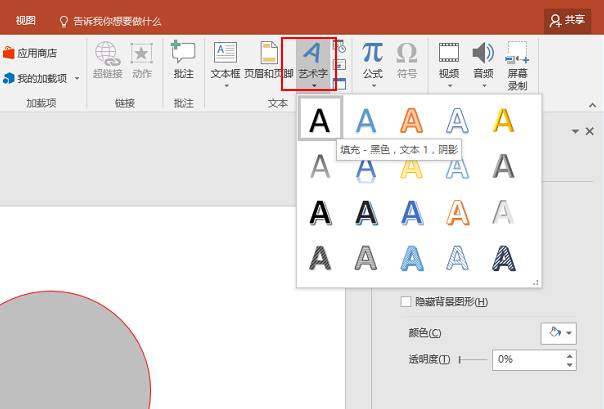Close the format background pane

pos(589,132)
